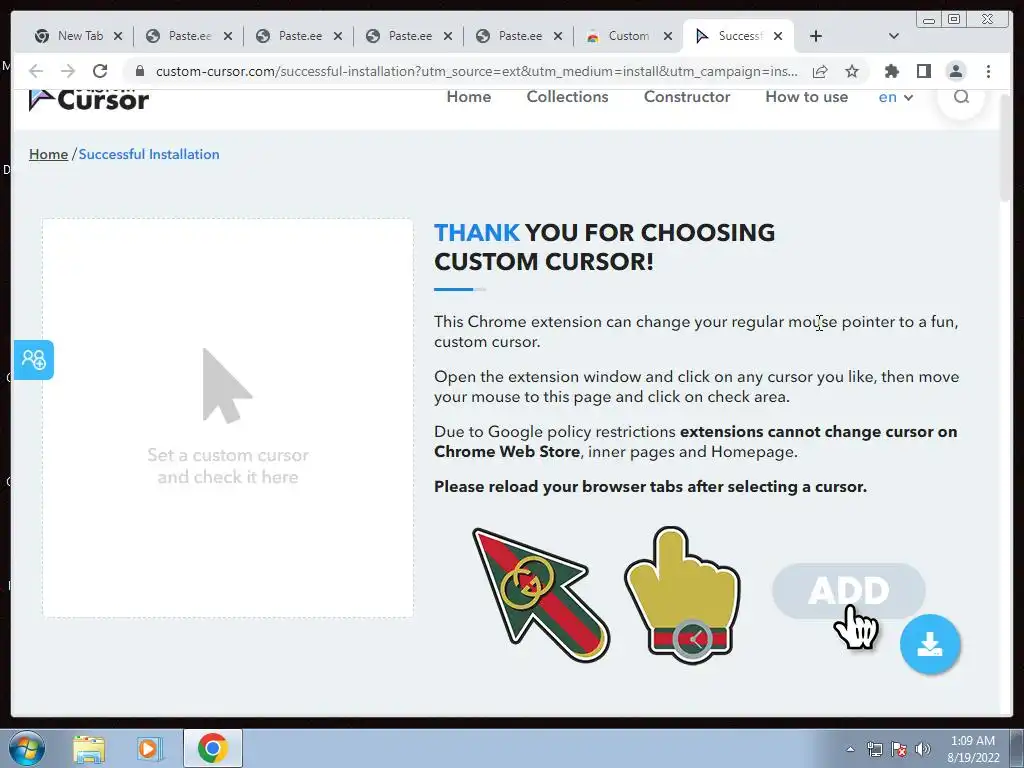Toggle the Chrome side panel icon
1024x768 pixels.
[x=923, y=71]
